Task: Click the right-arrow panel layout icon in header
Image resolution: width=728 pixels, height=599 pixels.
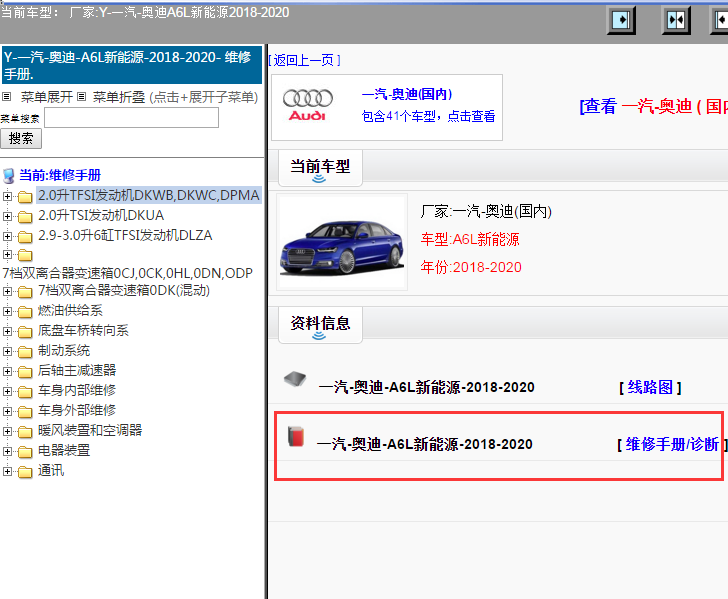Action: [621, 20]
